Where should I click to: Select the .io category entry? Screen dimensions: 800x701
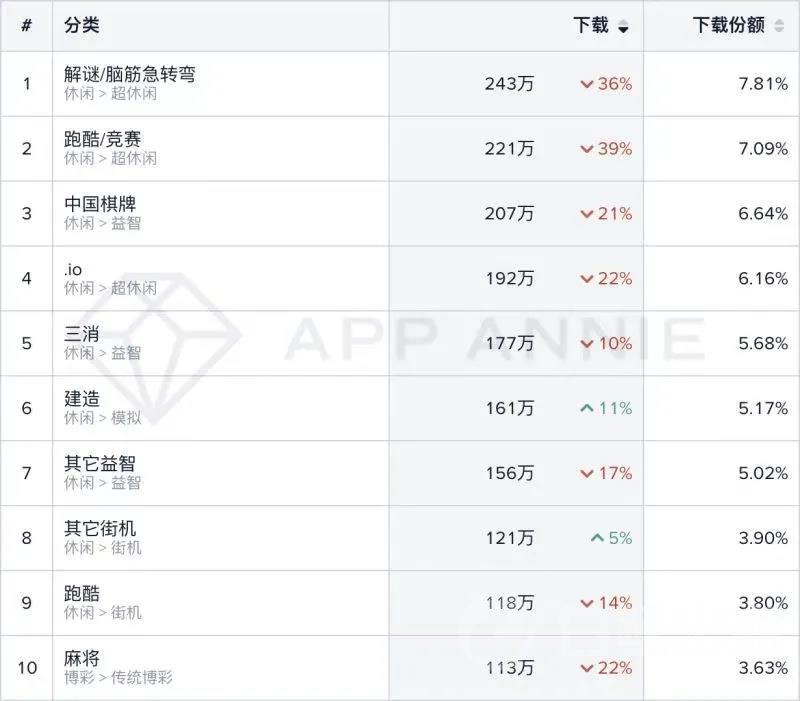tap(68, 268)
